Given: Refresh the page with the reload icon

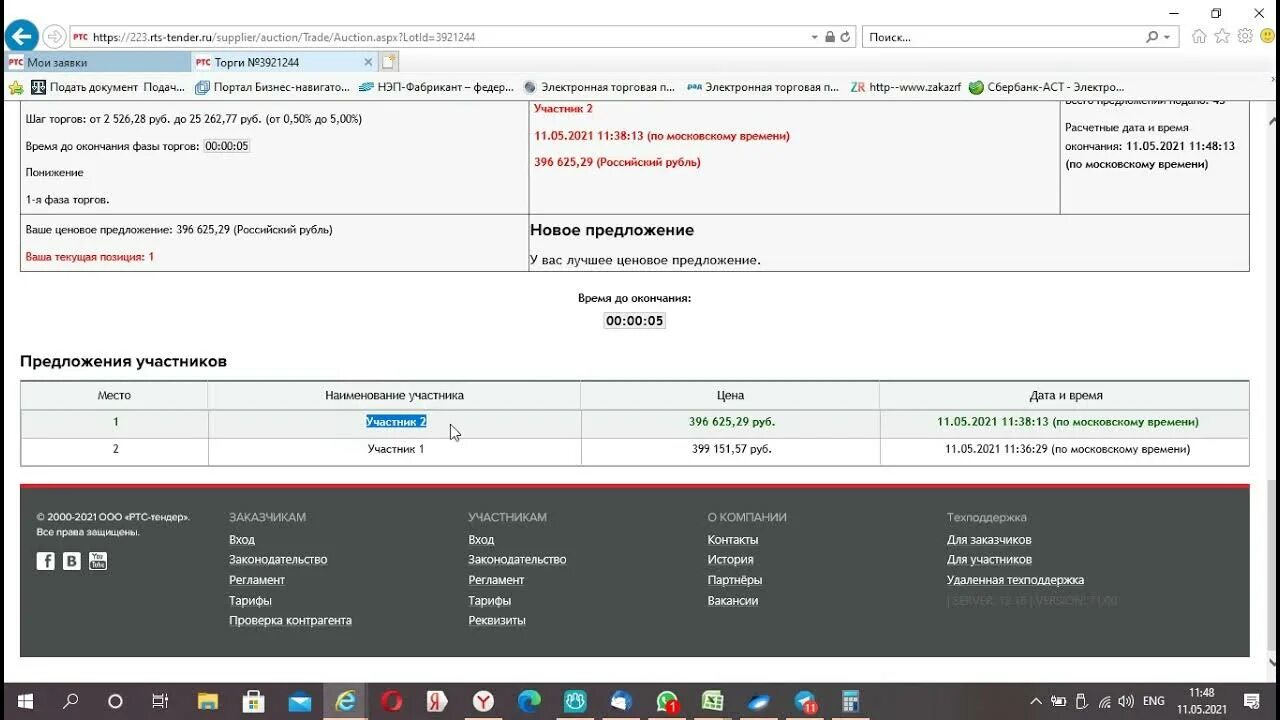Looking at the screenshot, I should point(846,37).
